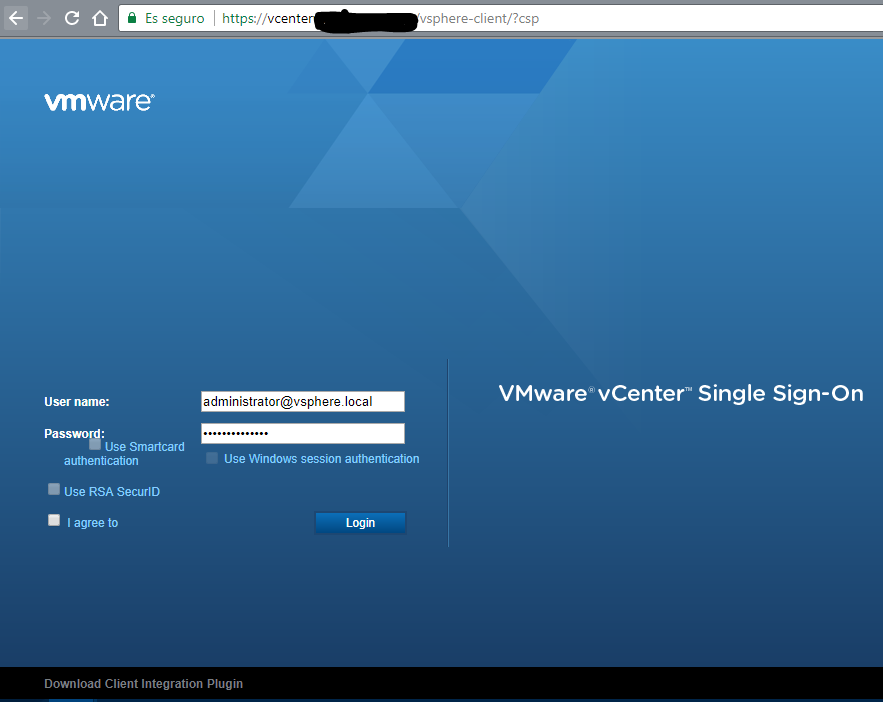Click the Use RSA SecurID label
Screen dimensions: 883x702
[112, 491]
